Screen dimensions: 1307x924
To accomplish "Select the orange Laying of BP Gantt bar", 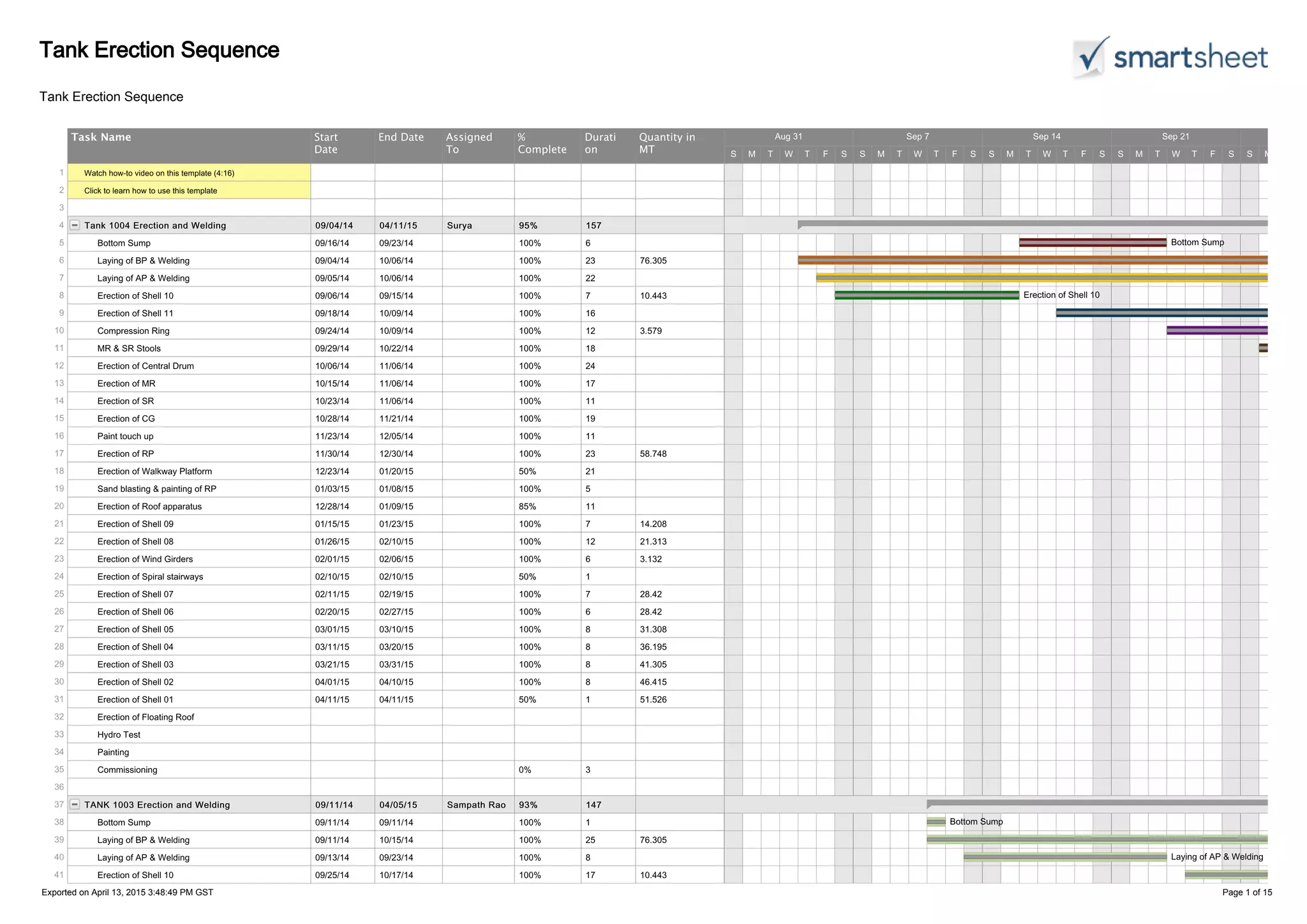I will (1032, 260).
